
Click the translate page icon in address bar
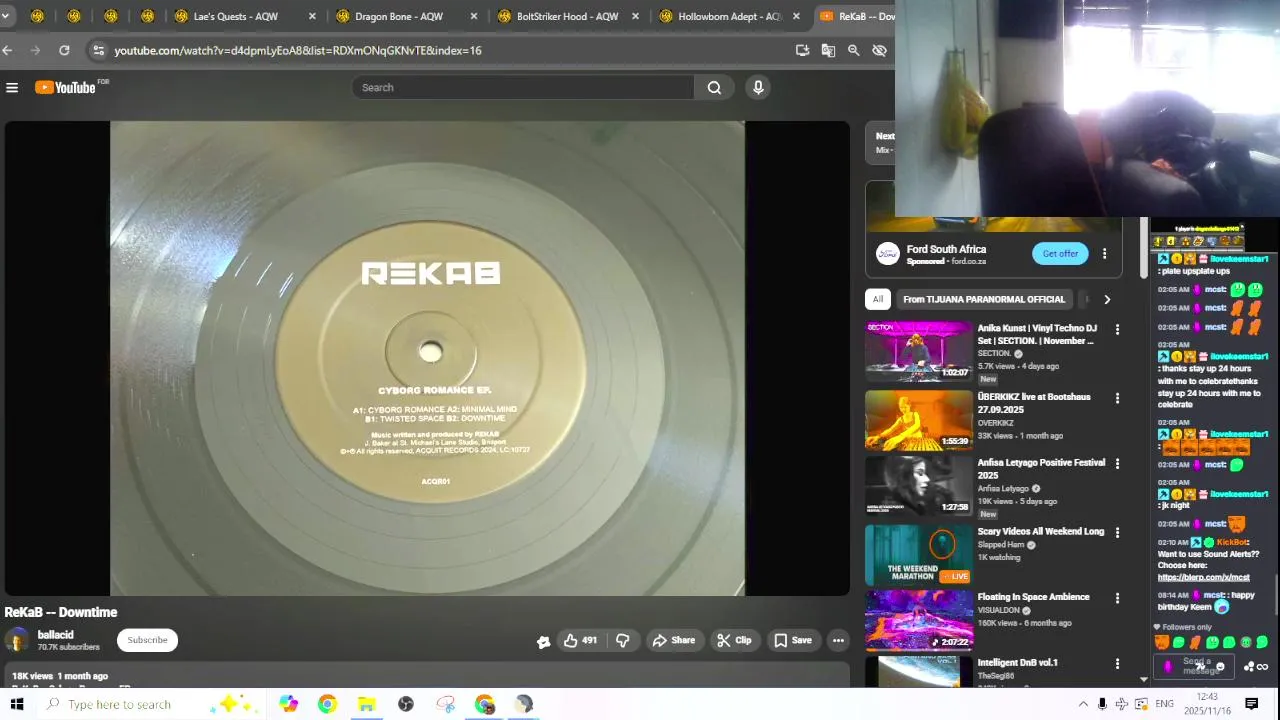[x=828, y=50]
